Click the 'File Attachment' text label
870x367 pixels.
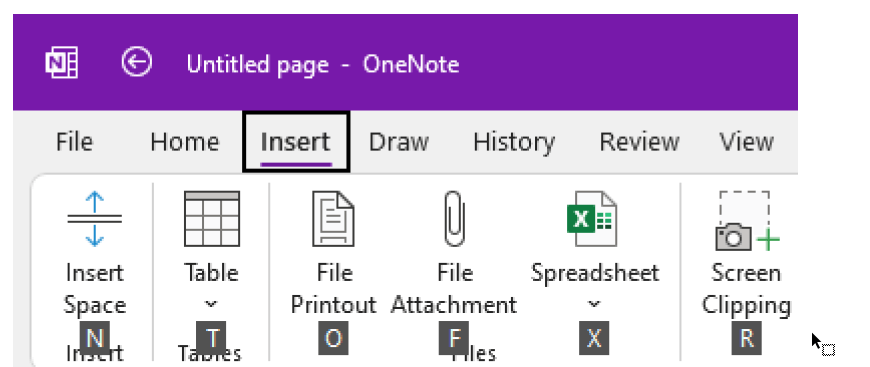coord(454,289)
